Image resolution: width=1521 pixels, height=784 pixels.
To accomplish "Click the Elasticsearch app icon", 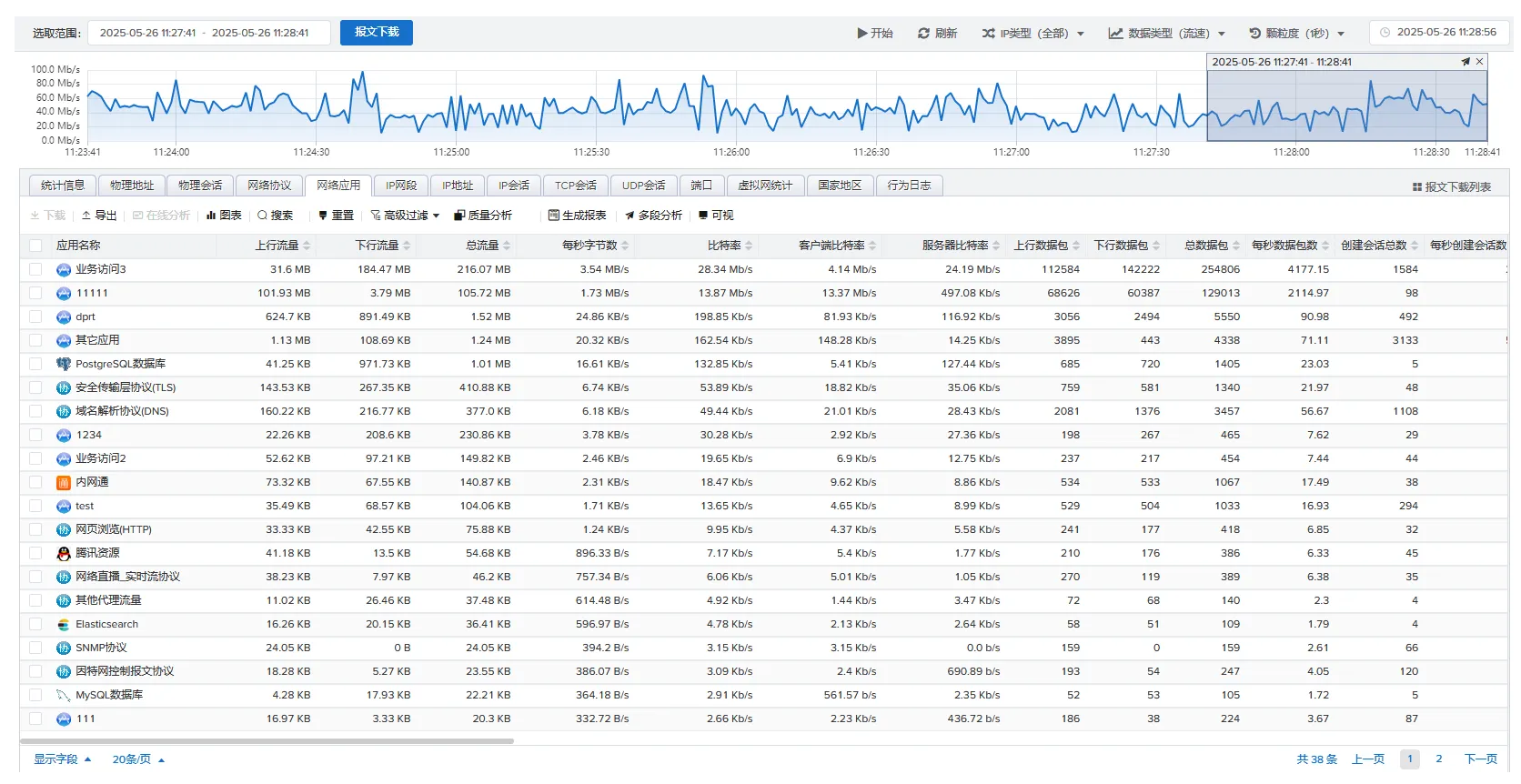I will pyautogui.click(x=64, y=624).
